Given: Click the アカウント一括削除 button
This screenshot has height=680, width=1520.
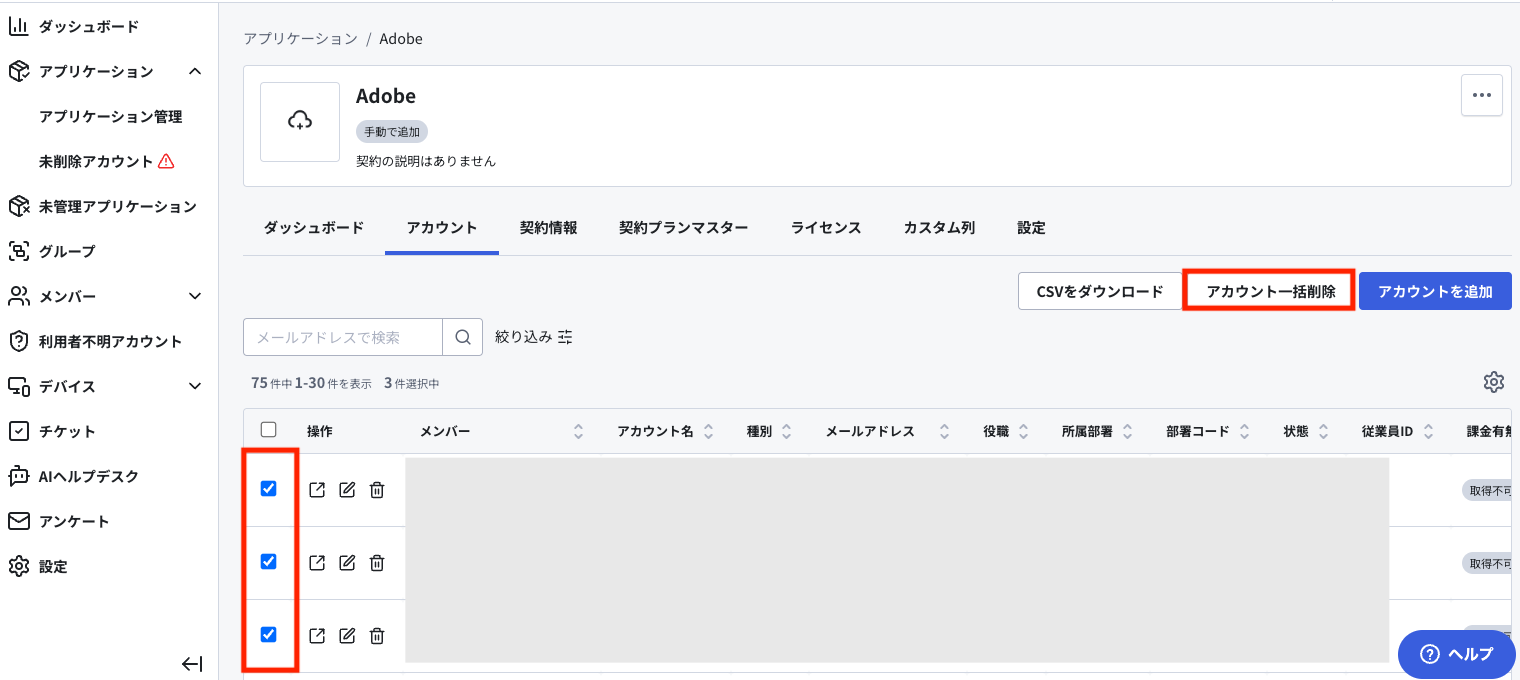Looking at the screenshot, I should click(1270, 291).
